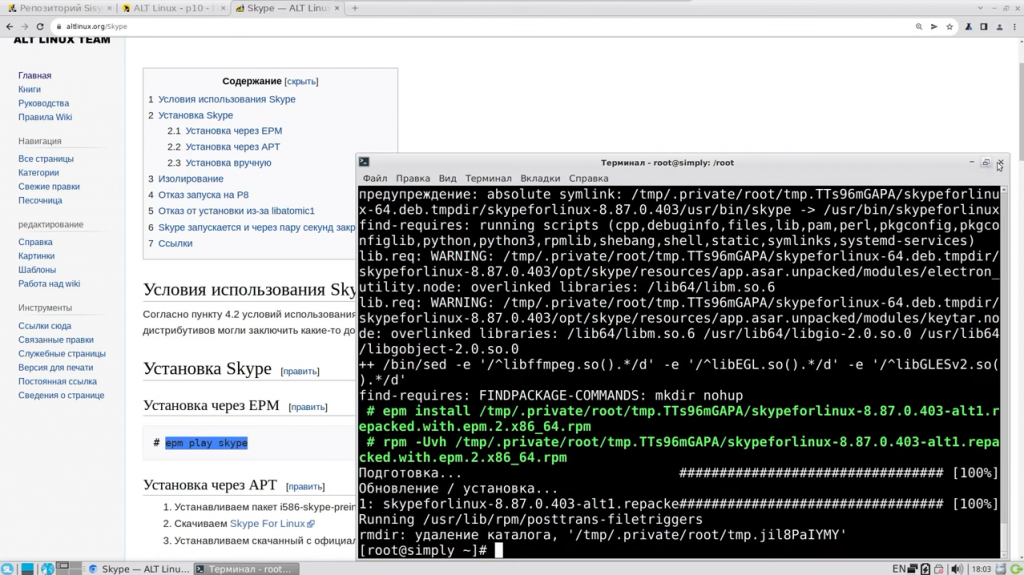Switch to the ALT Linux - p10 tab
The height and width of the screenshot is (575, 1024).
click(x=173, y=8)
